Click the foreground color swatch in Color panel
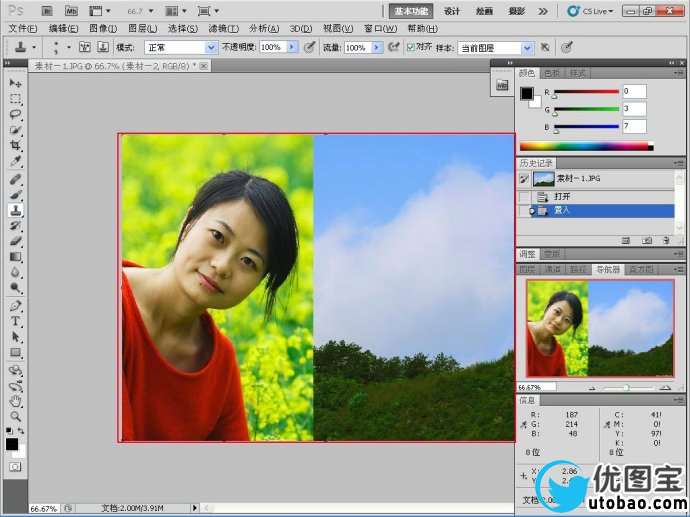 pos(527,93)
